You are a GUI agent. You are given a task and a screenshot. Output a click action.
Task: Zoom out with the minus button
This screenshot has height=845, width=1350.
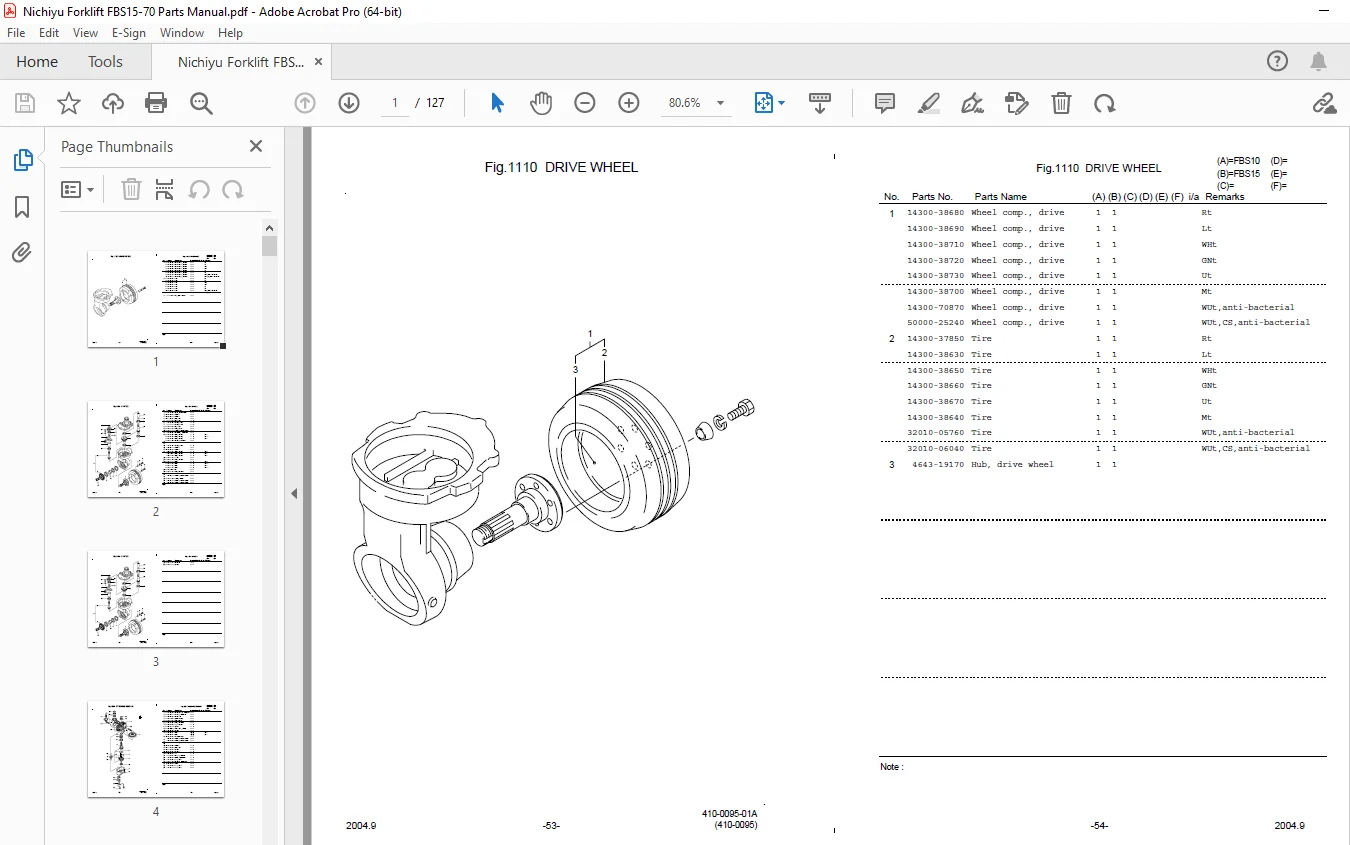(x=585, y=103)
